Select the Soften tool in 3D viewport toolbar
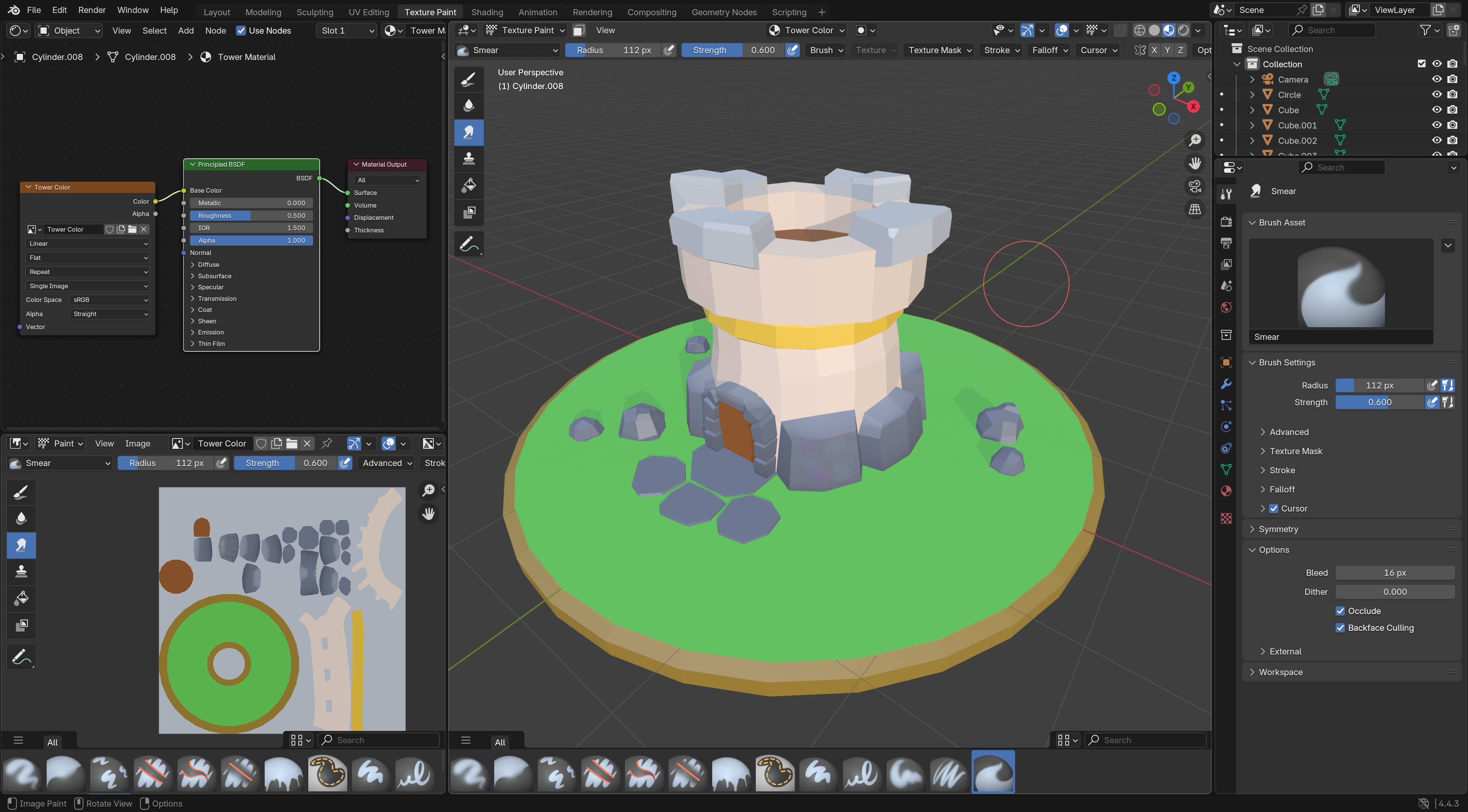1468x812 pixels. pyautogui.click(x=469, y=105)
